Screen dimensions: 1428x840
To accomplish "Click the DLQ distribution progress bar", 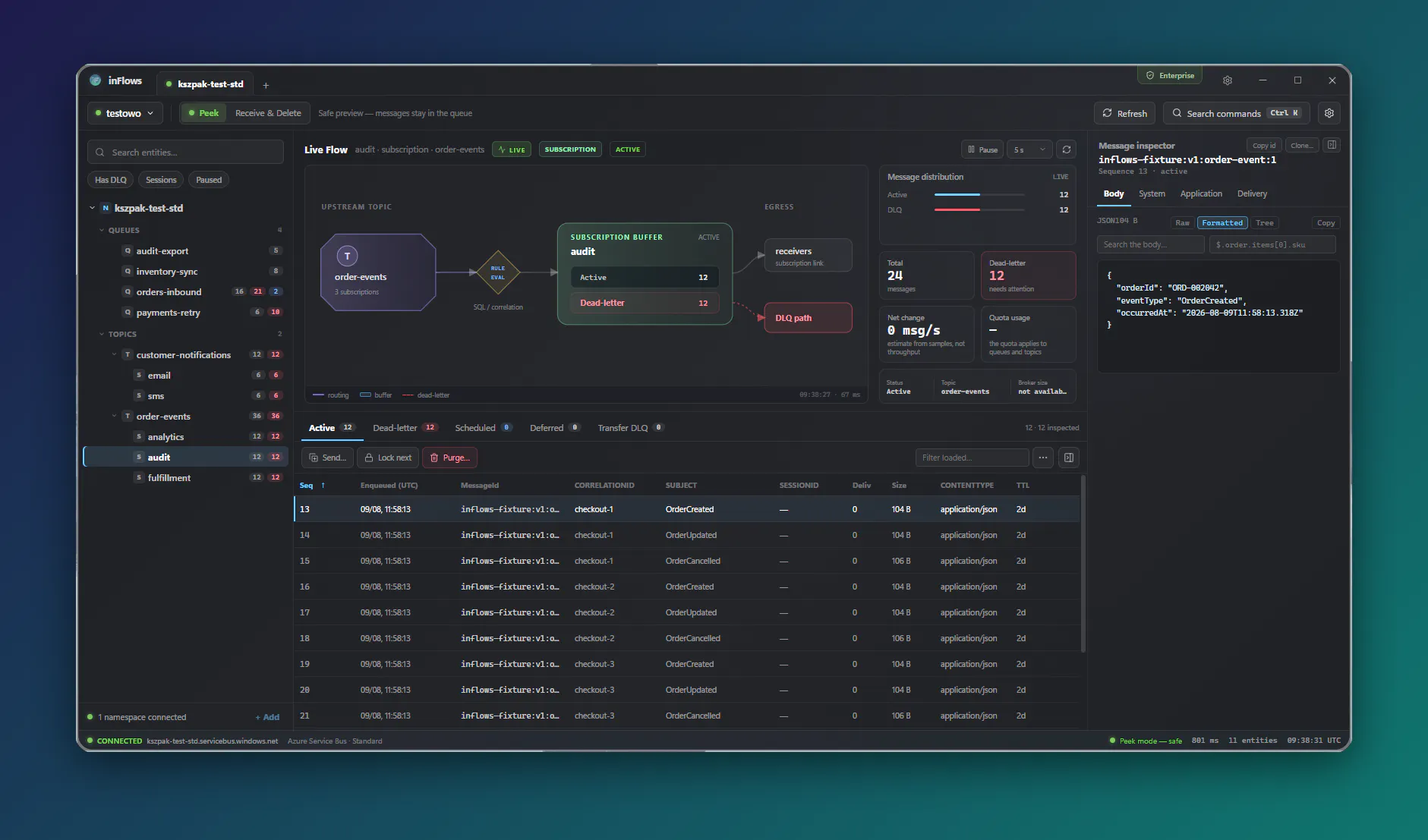I will click(979, 210).
